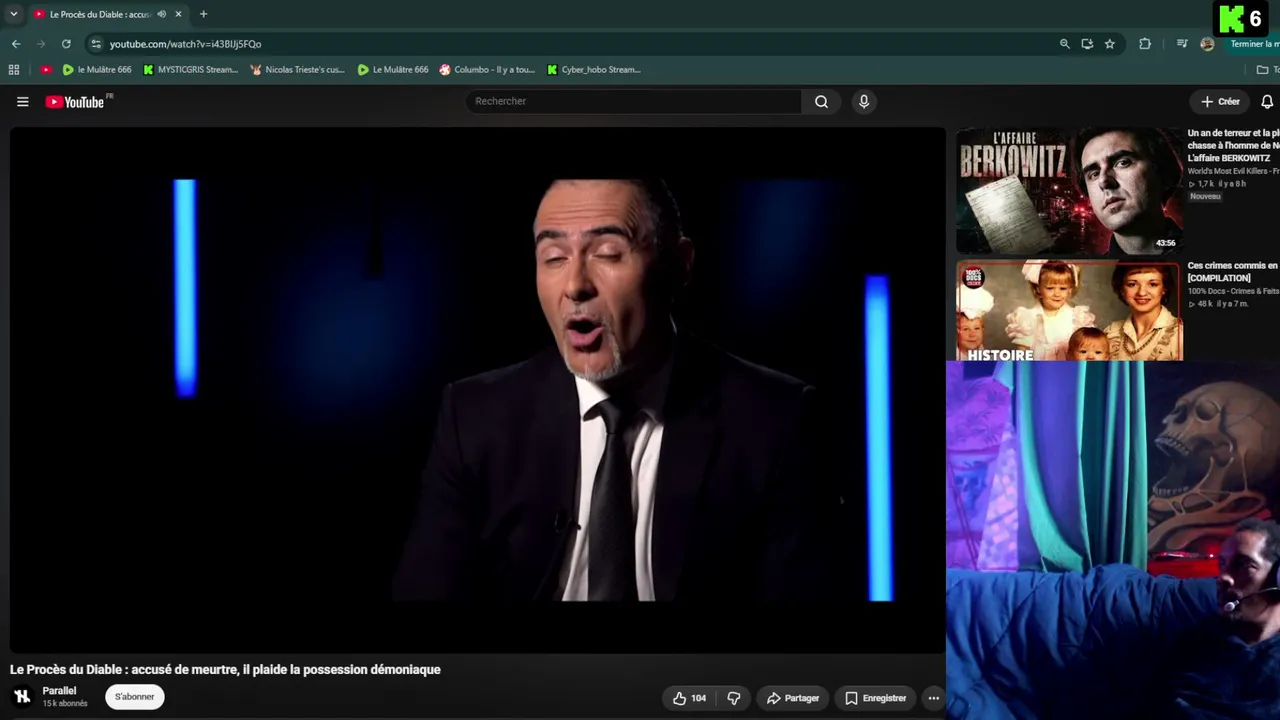Open the 'Ces crimes commis en' video title
The width and height of the screenshot is (1280, 720).
coord(1233,272)
